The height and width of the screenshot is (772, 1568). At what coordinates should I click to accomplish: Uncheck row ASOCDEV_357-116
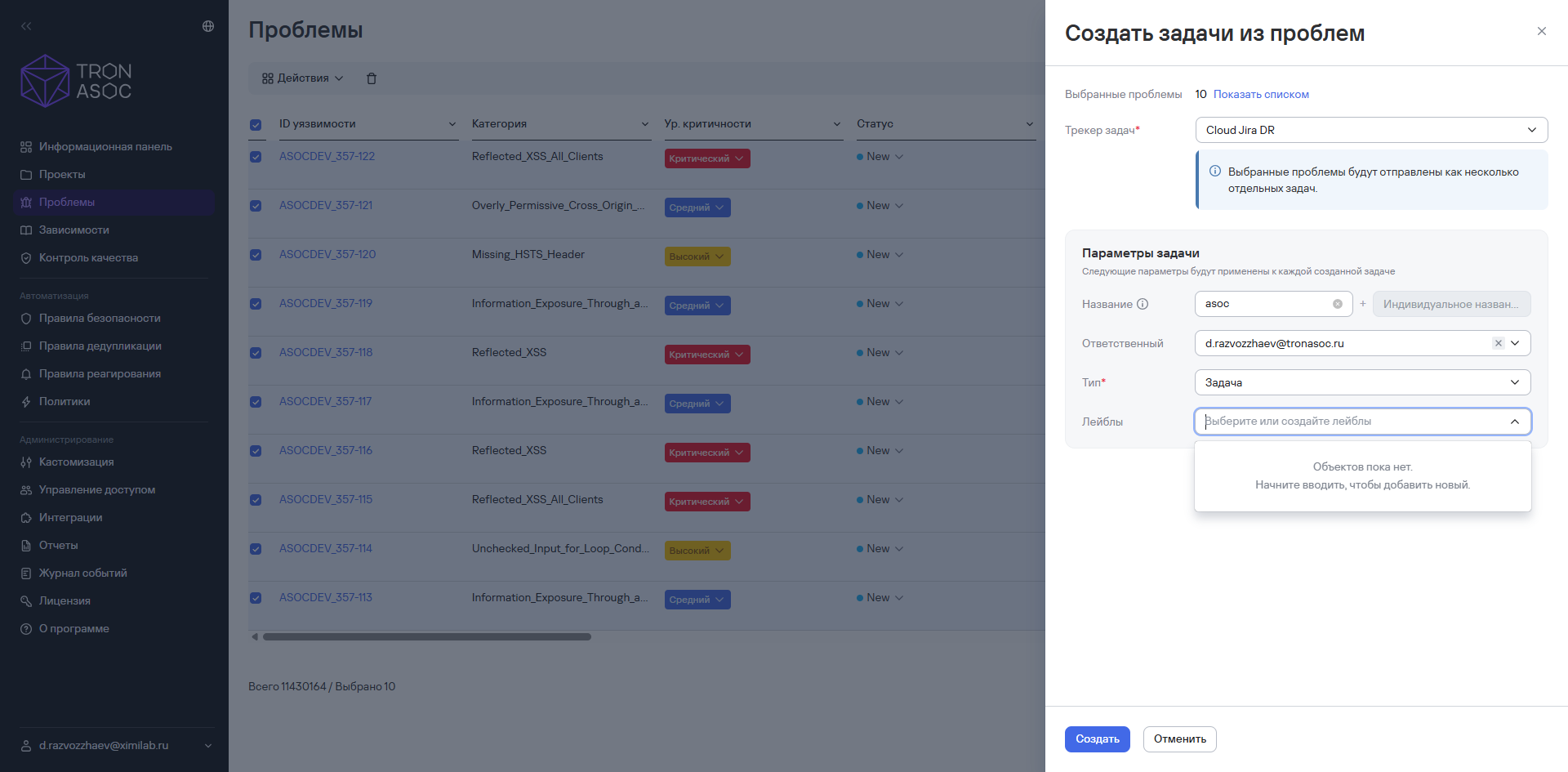point(256,451)
